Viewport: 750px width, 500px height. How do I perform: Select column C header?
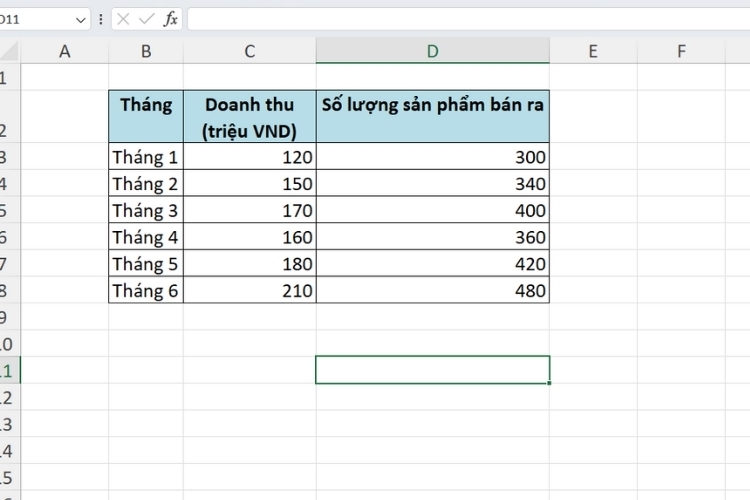pos(250,51)
